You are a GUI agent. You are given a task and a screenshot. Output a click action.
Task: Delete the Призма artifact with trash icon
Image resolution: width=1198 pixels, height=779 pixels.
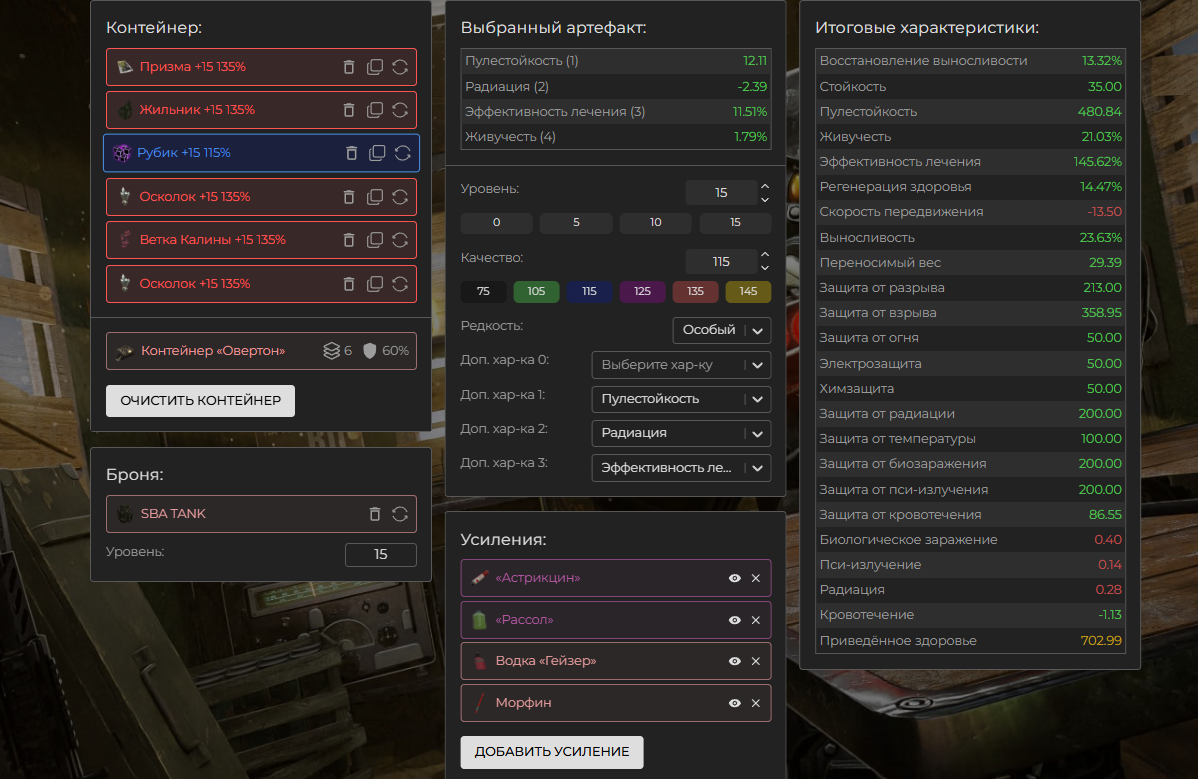(348, 67)
